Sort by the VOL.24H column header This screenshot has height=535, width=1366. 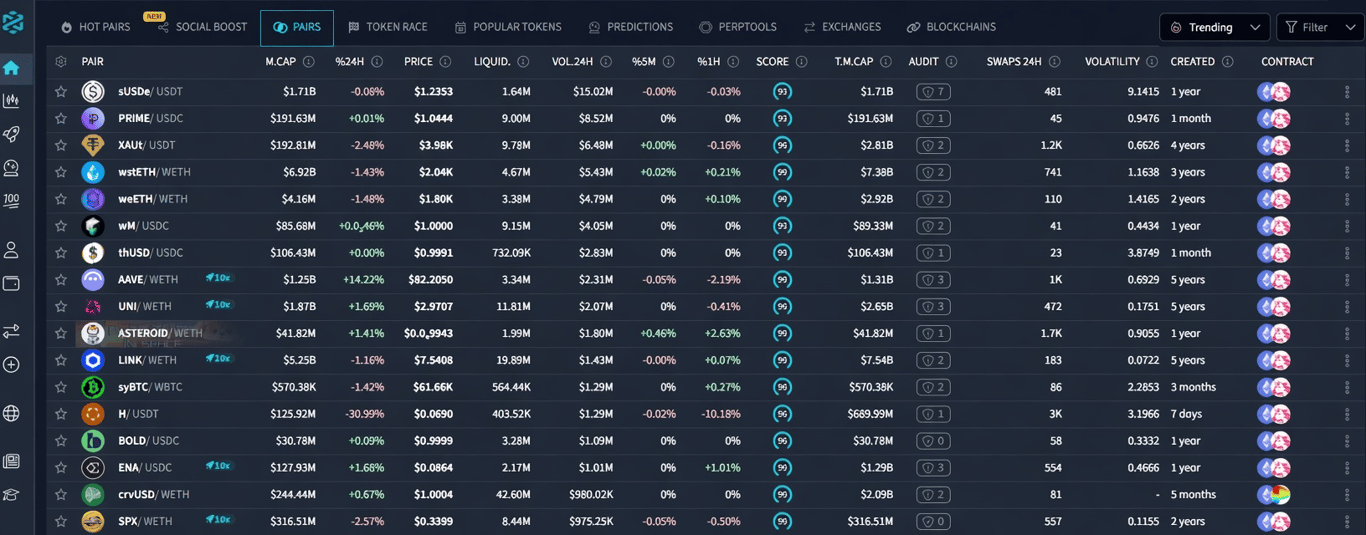(575, 62)
